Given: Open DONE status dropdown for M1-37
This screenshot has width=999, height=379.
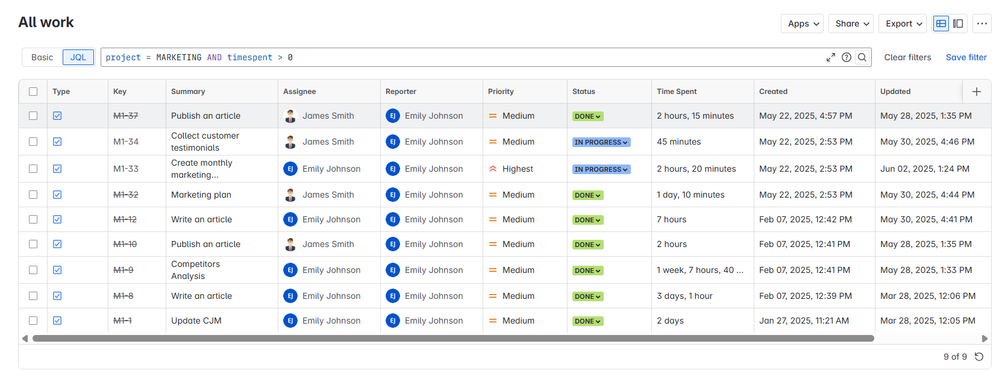Looking at the screenshot, I should pos(588,117).
